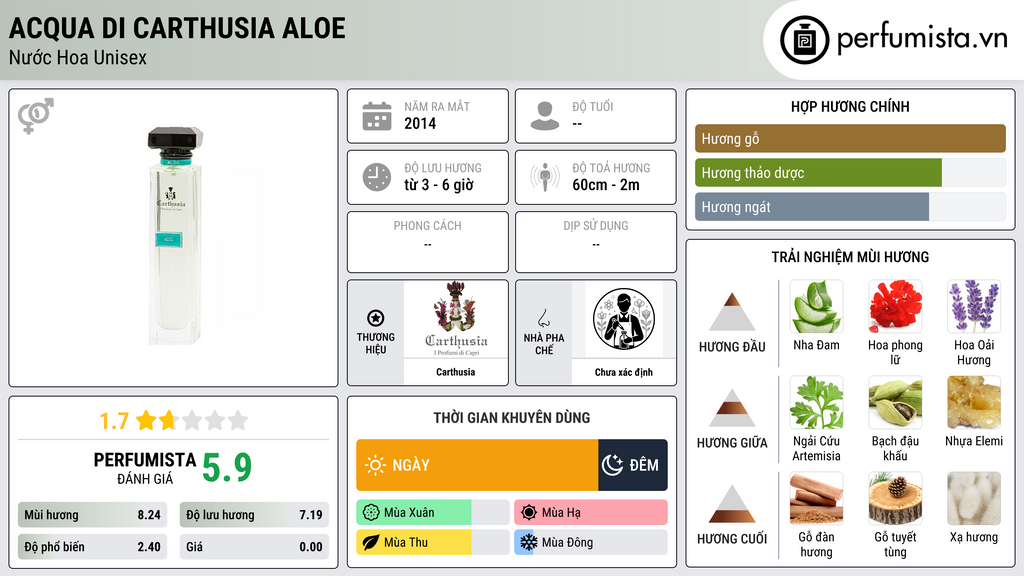Click the moon icon in the Đêm section

tap(612, 465)
